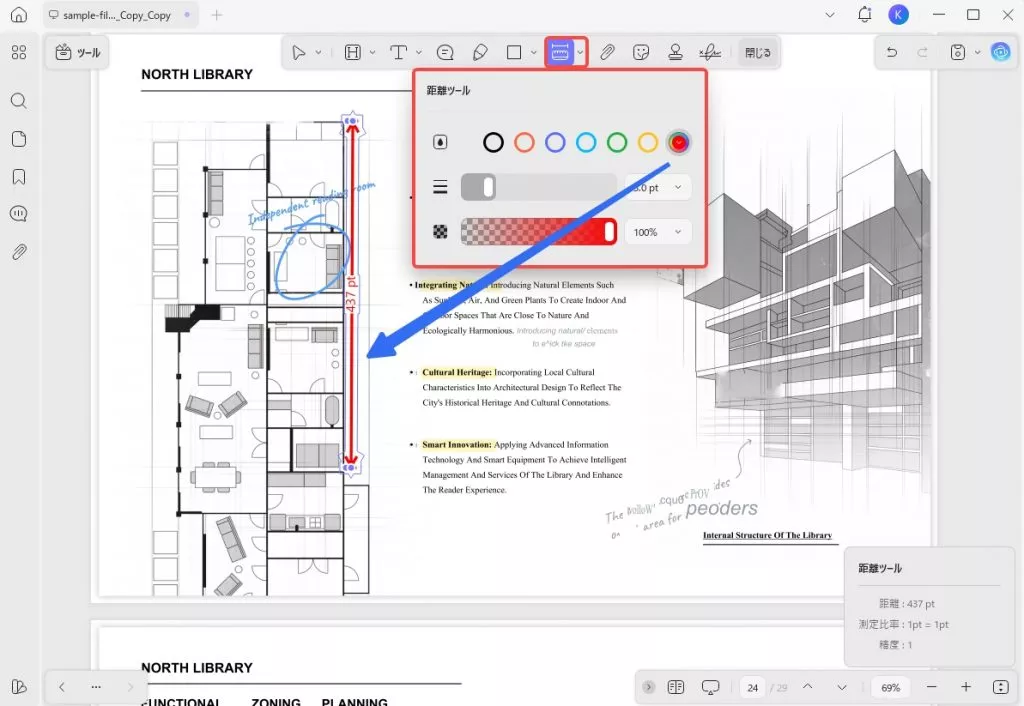The image size is (1024, 706).
Task: Open the K user account avatar
Action: point(899,14)
